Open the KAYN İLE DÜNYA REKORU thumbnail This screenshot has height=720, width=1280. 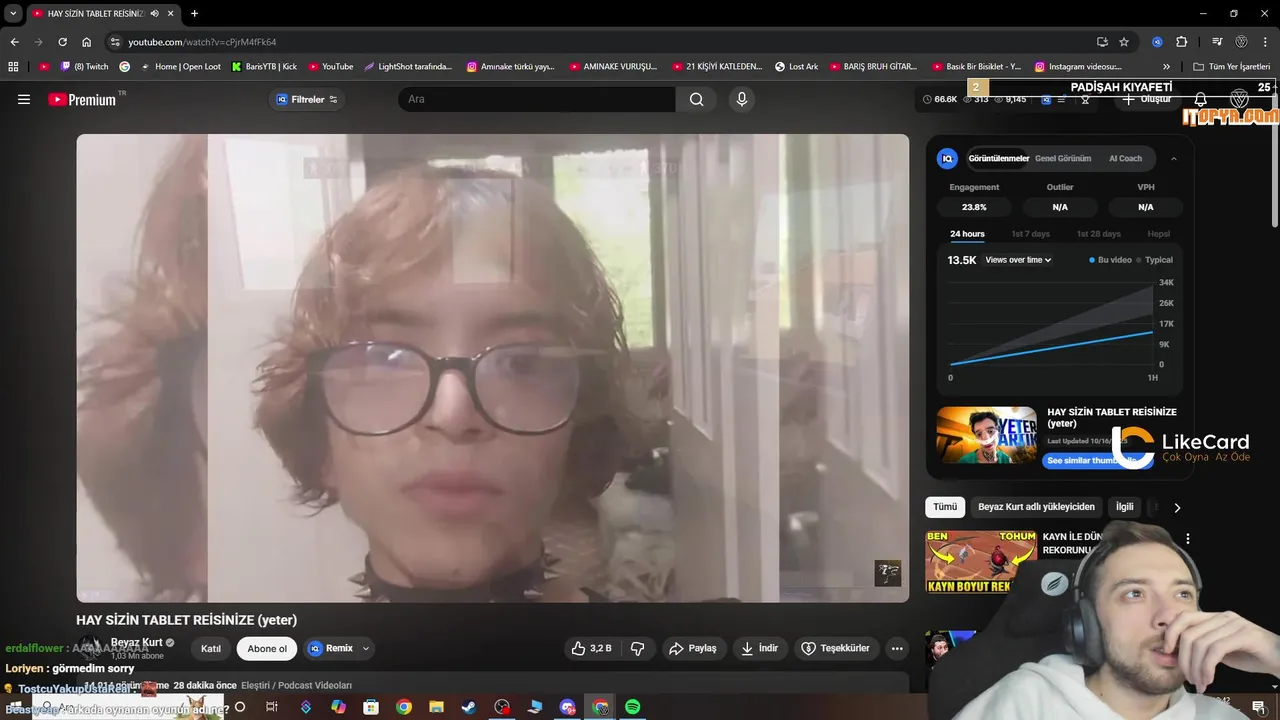[981, 563]
